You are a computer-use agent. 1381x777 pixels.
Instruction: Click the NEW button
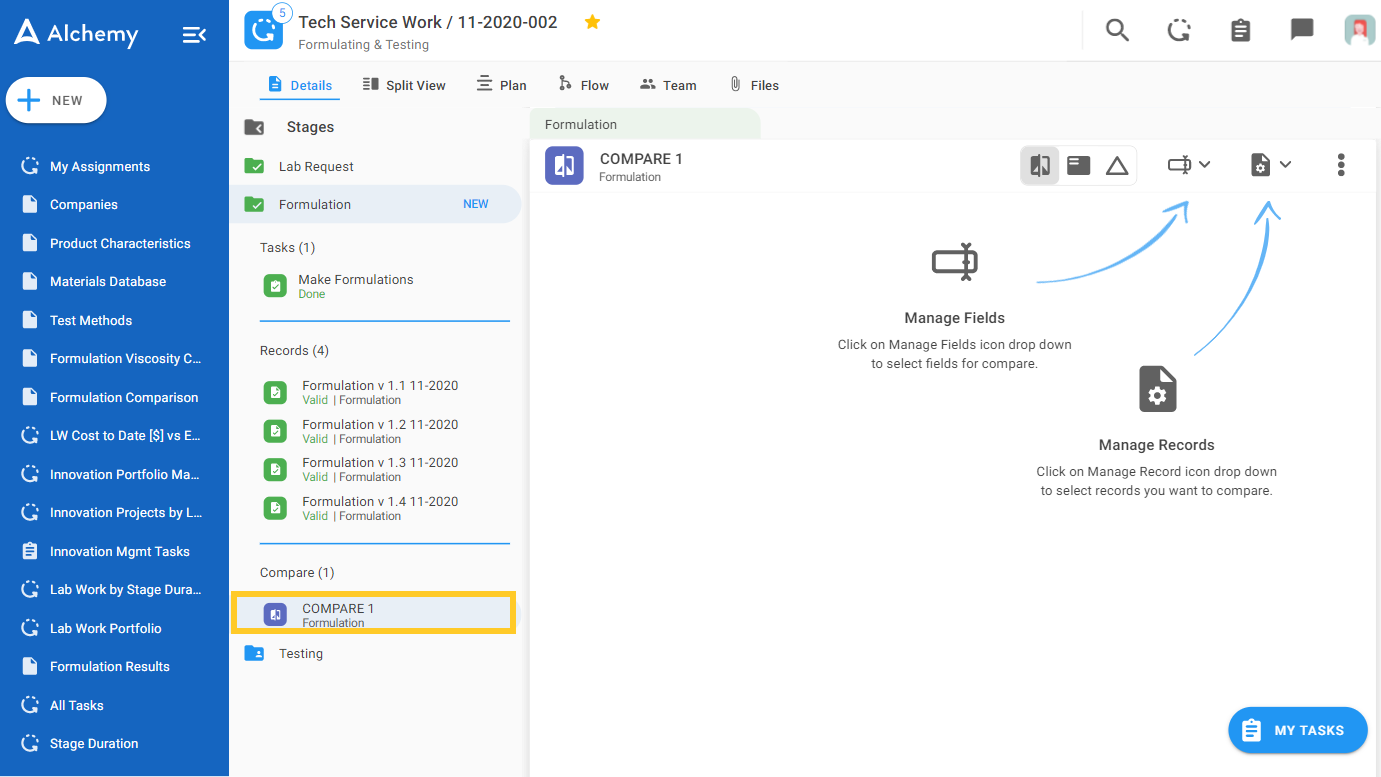[56, 100]
